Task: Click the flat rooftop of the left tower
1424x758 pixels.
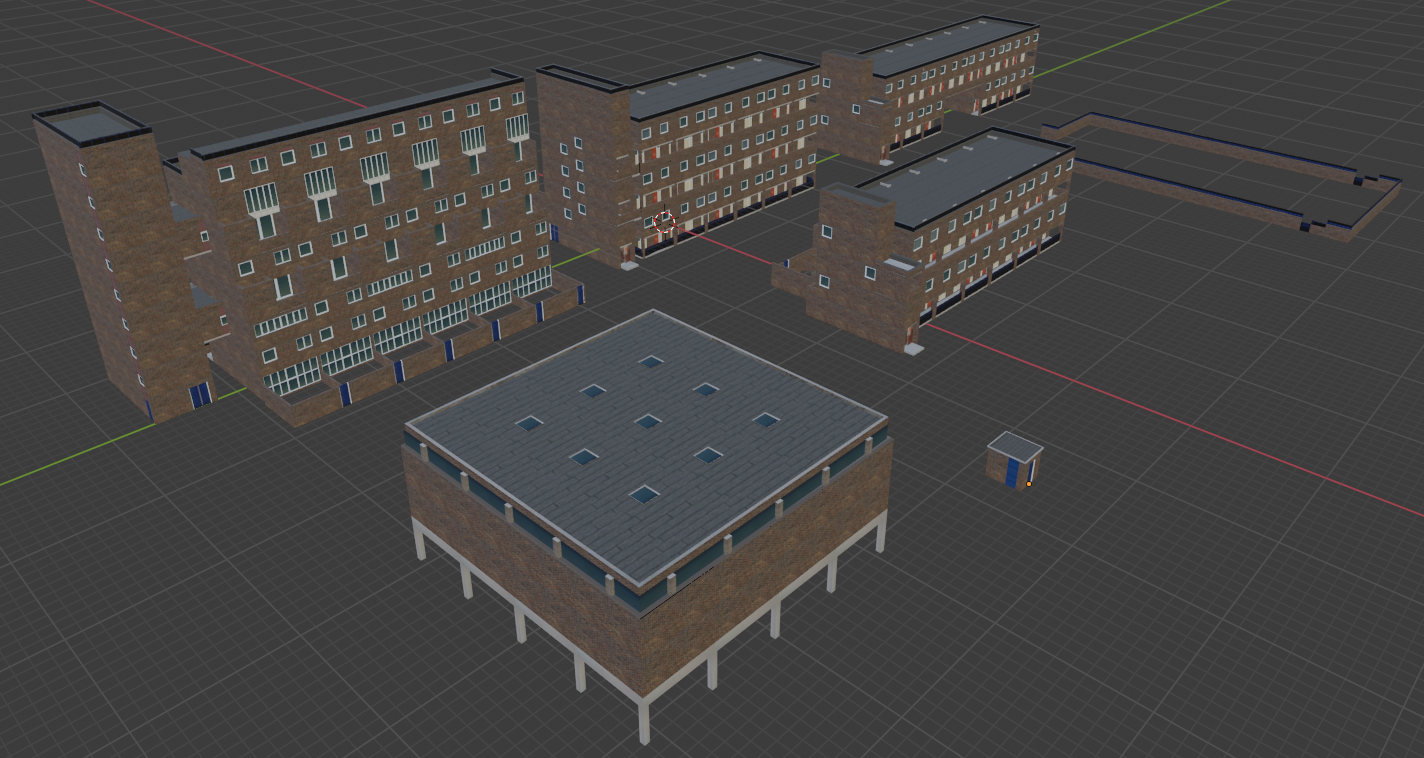Action: click(90, 126)
